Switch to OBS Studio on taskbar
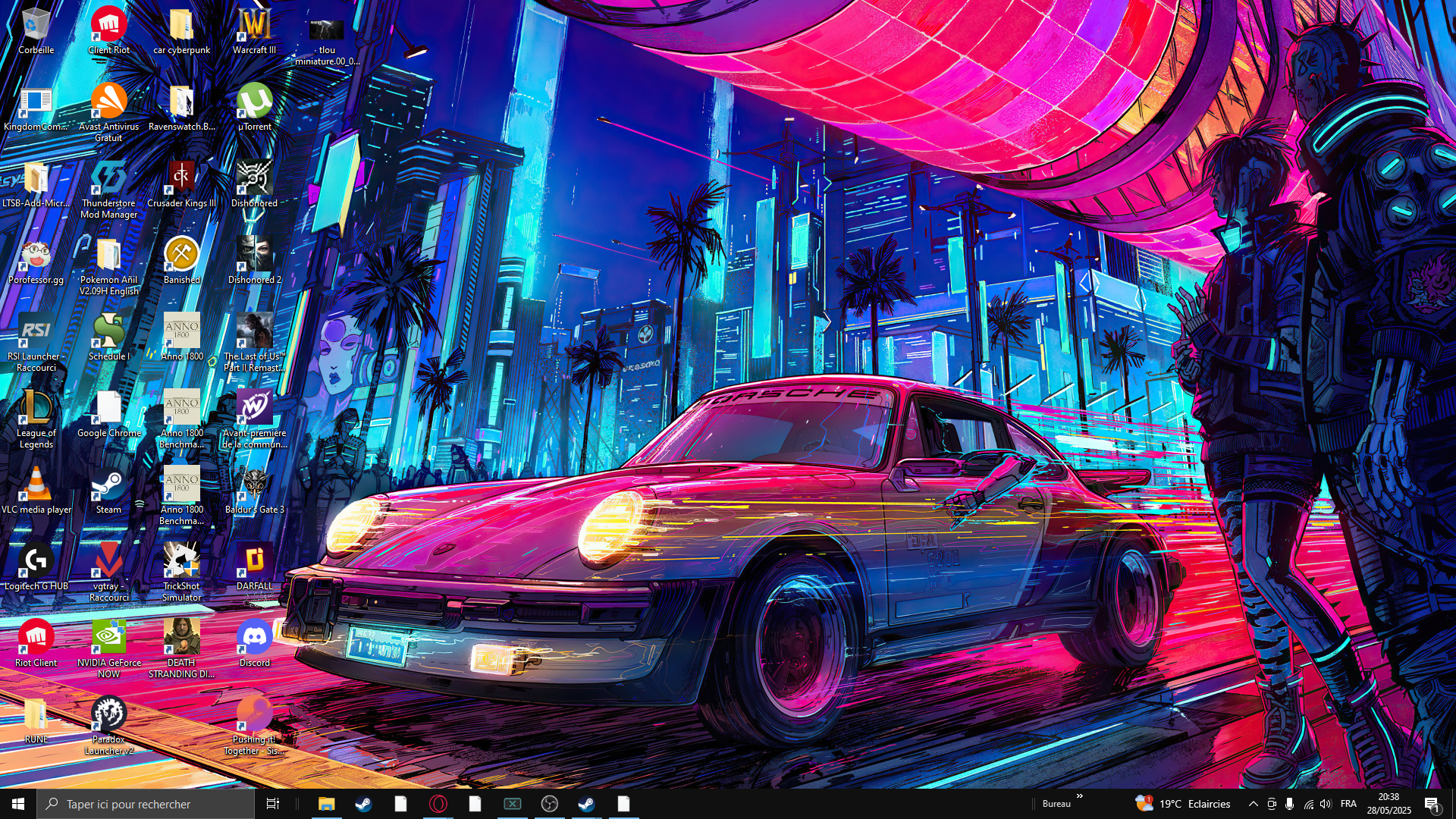Screen dimensions: 1456x819 click(x=549, y=804)
